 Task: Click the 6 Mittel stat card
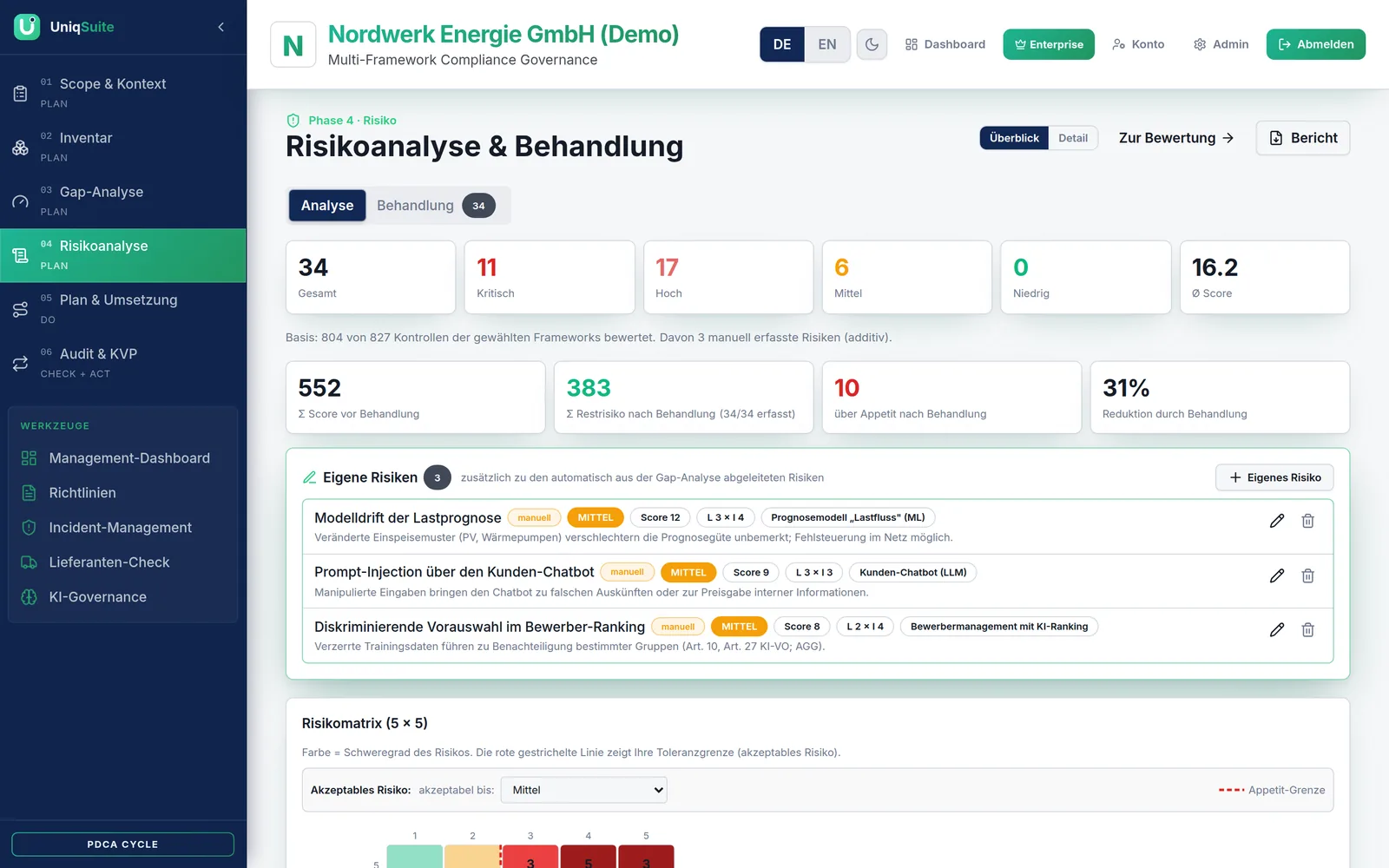pos(907,278)
